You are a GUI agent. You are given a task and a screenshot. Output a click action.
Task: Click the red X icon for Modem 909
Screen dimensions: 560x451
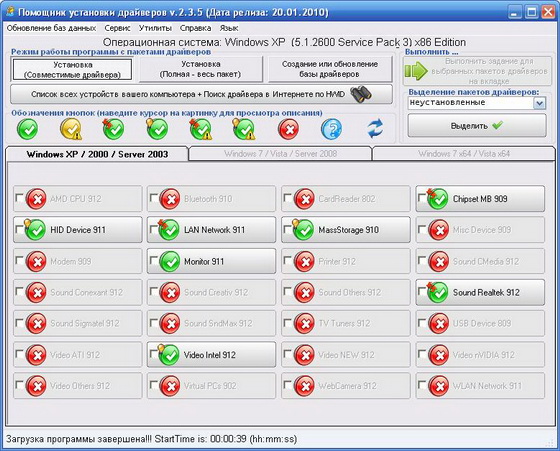[36, 261]
